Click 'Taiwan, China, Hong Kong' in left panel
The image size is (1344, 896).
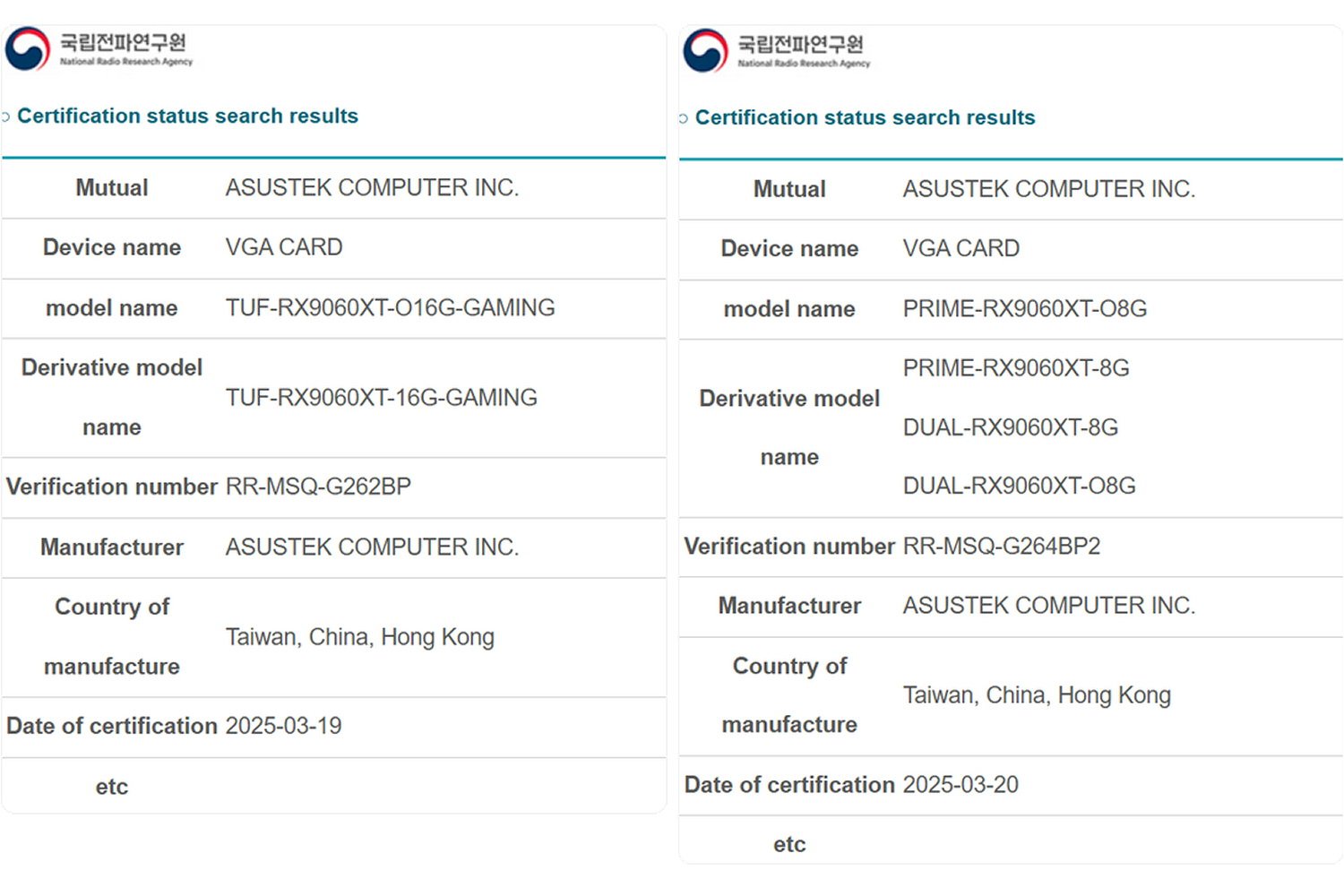(359, 637)
